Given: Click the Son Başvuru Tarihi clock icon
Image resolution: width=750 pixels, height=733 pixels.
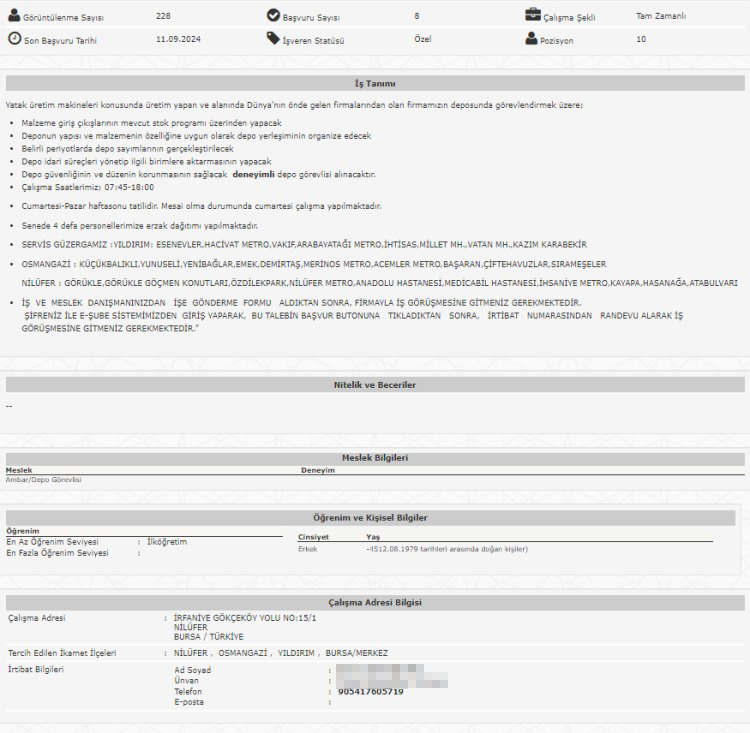Looking at the screenshot, I should (x=14, y=39).
